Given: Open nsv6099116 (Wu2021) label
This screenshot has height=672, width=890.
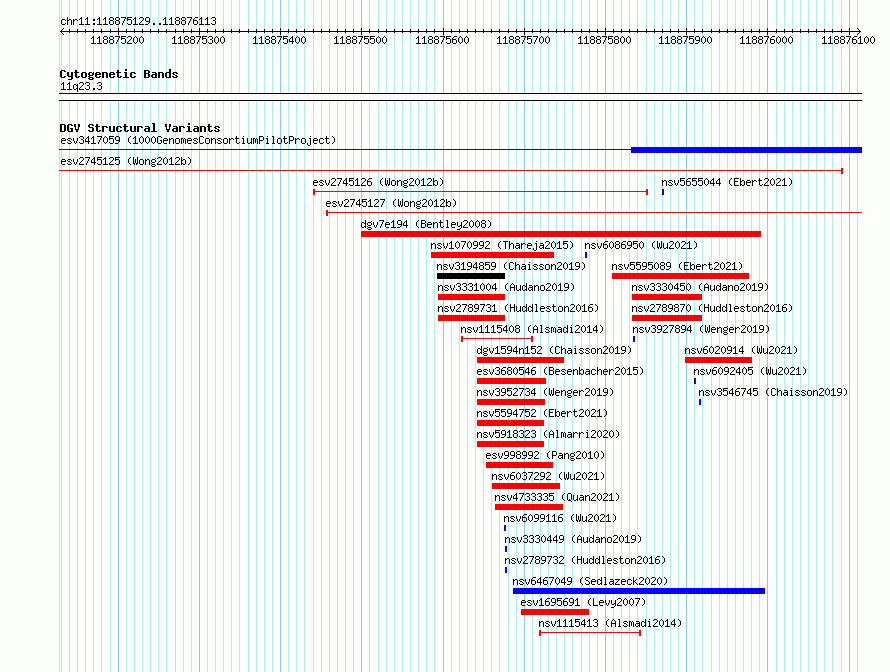Looking at the screenshot, I should pos(560,518).
